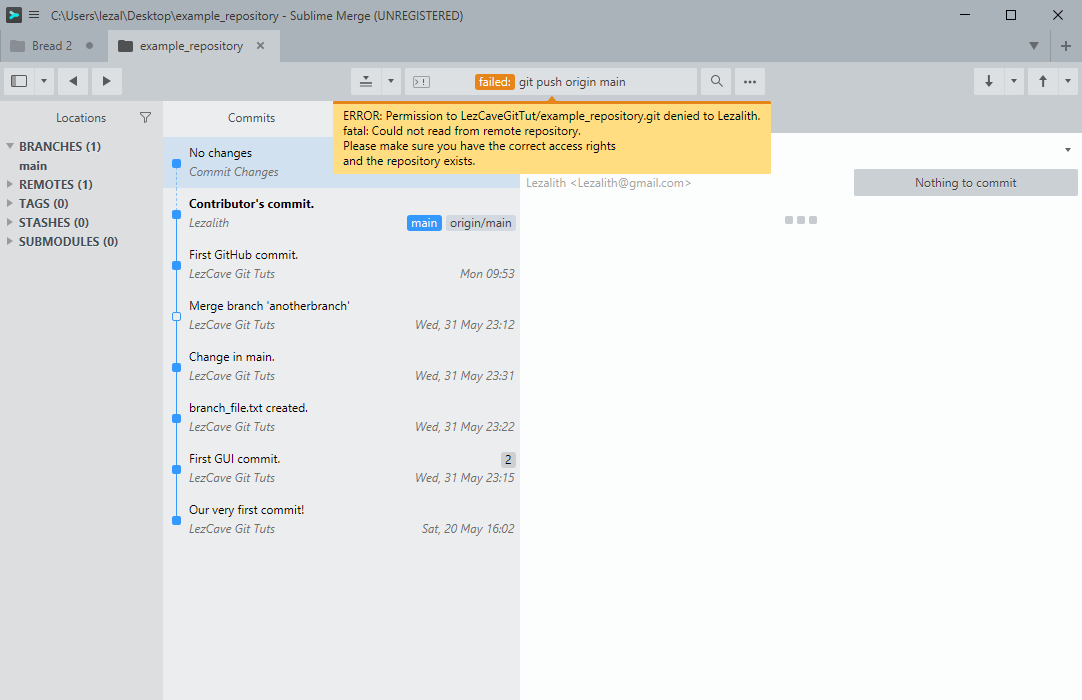1082x700 pixels.
Task: Click the Lezalith author email field
Action: tap(608, 183)
